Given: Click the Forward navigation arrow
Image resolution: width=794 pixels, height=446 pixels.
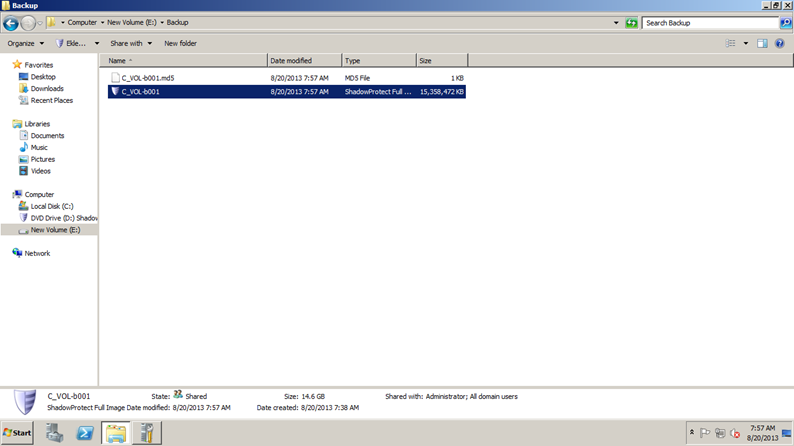Looking at the screenshot, I should 28,23.
